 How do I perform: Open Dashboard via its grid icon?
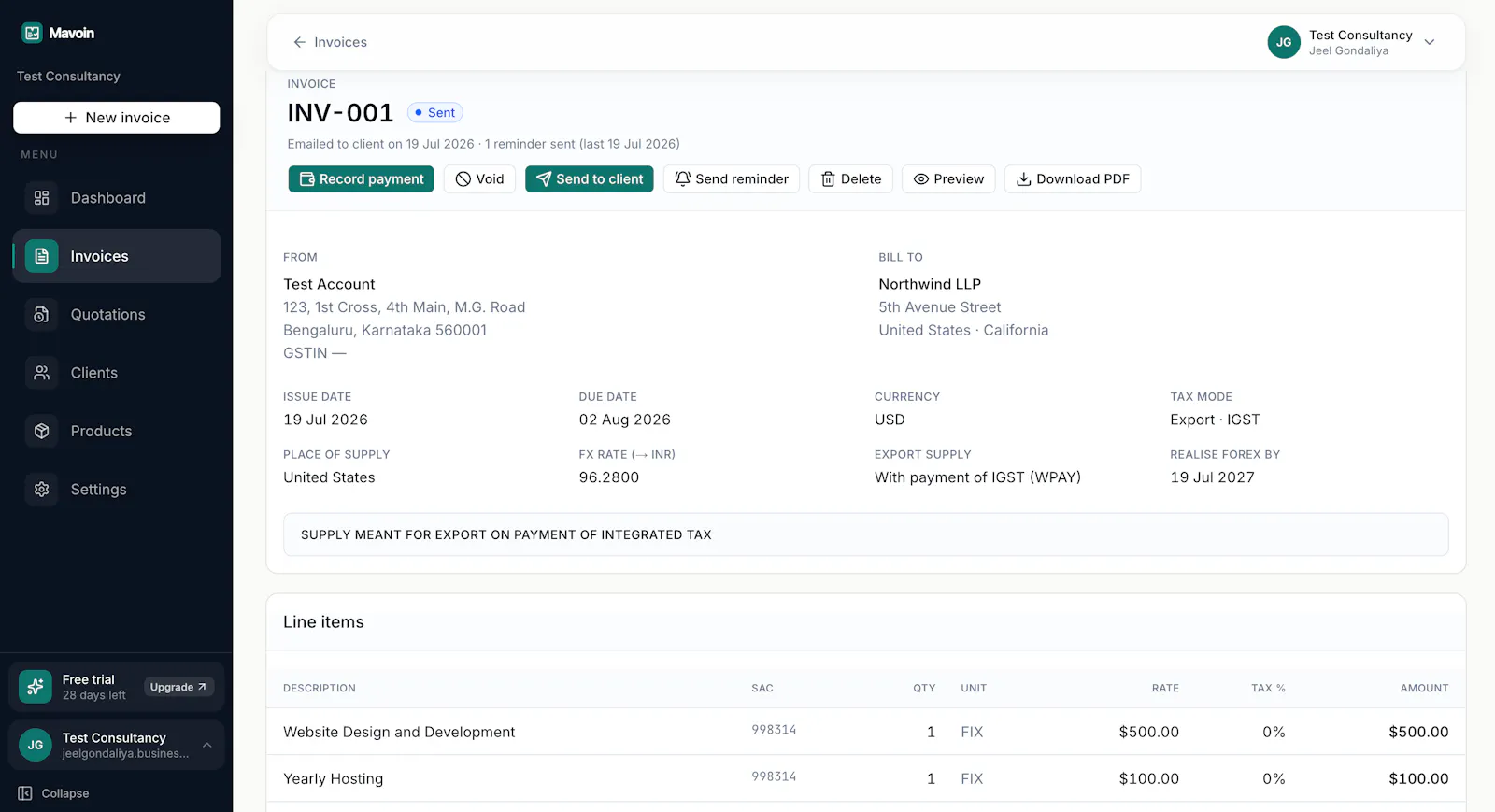click(41, 198)
